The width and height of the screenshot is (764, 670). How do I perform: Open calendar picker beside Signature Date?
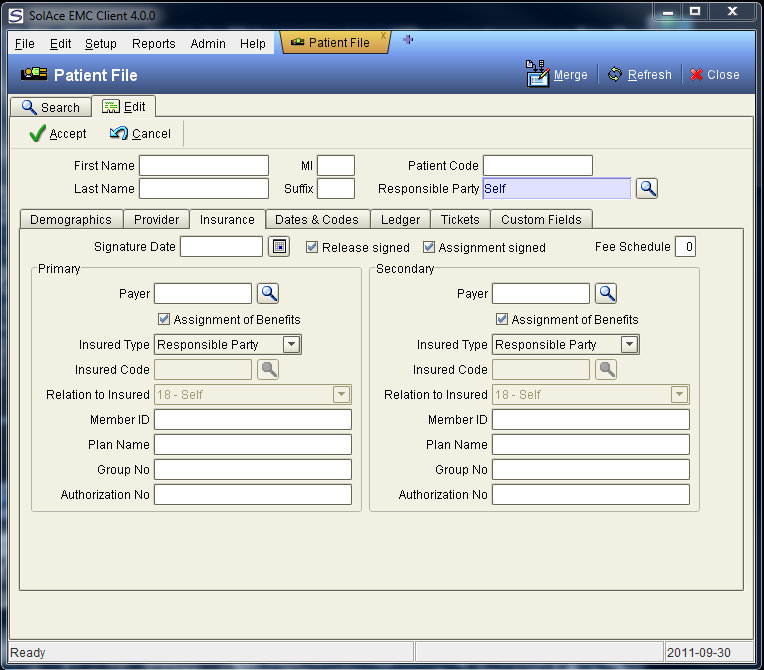point(279,247)
